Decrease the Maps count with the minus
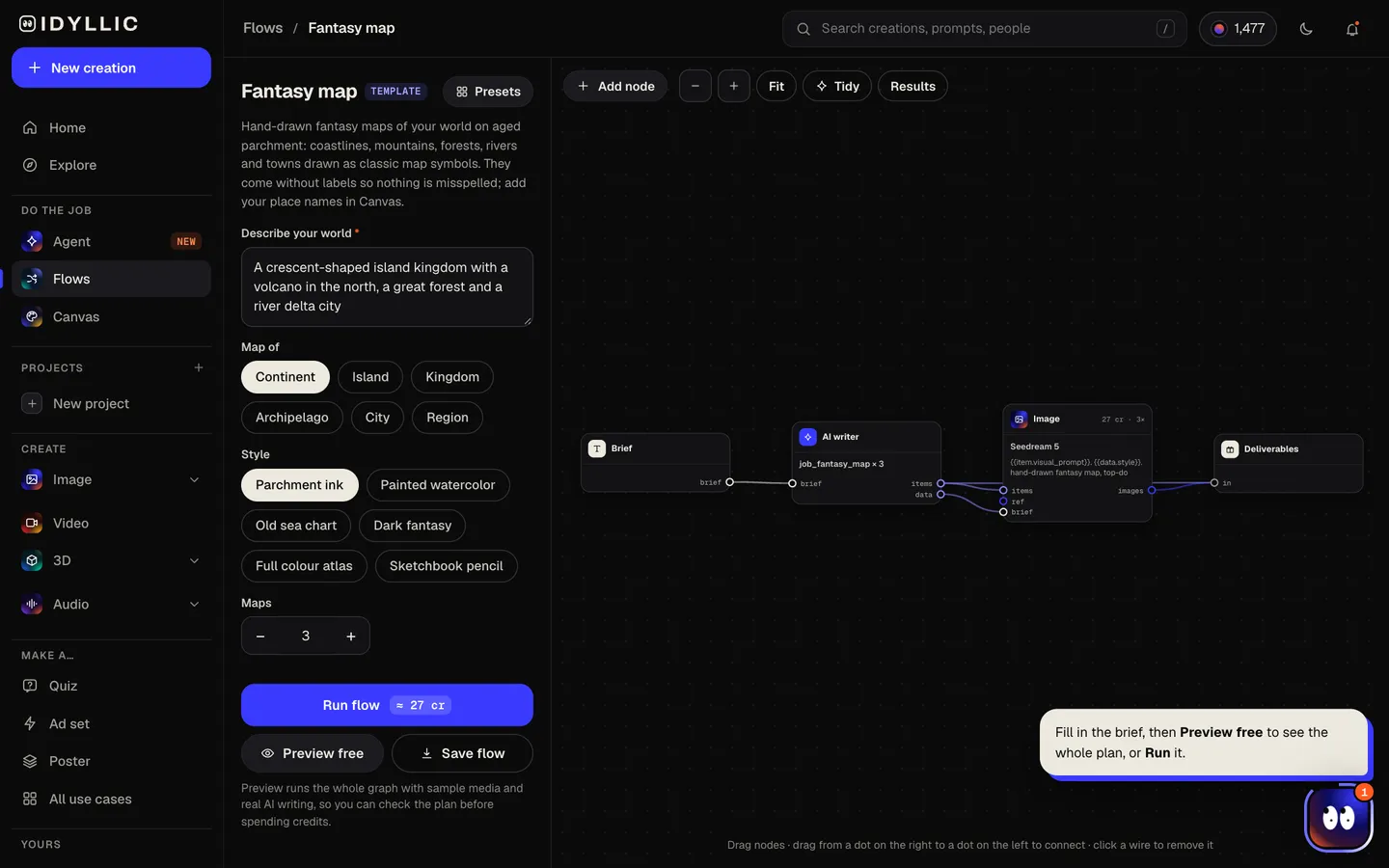Viewport: 1389px width, 868px height. coord(260,636)
